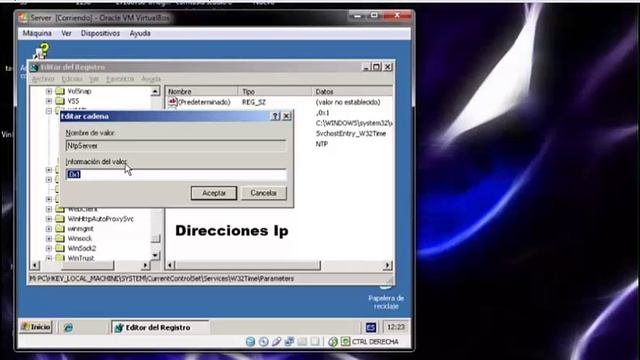Click the Aceptar button
640x360 pixels.
[x=214, y=193]
